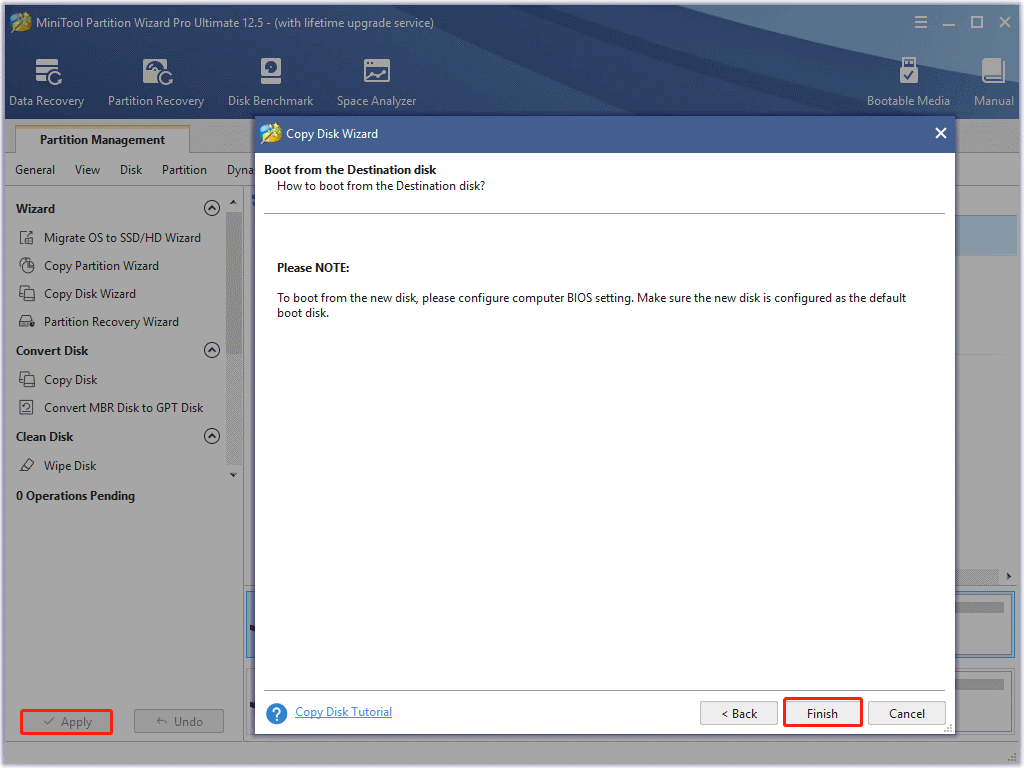The width and height of the screenshot is (1027, 770).
Task: Select Copy Disk Wizard in sidebar
Action: (90, 294)
